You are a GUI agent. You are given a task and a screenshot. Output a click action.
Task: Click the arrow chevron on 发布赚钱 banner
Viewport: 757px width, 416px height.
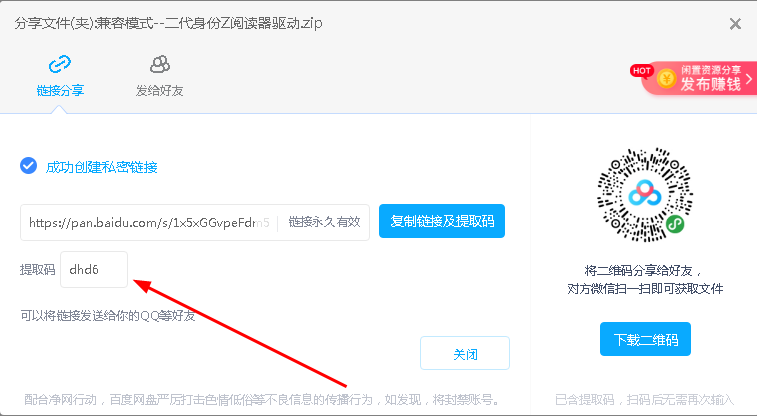click(x=749, y=78)
